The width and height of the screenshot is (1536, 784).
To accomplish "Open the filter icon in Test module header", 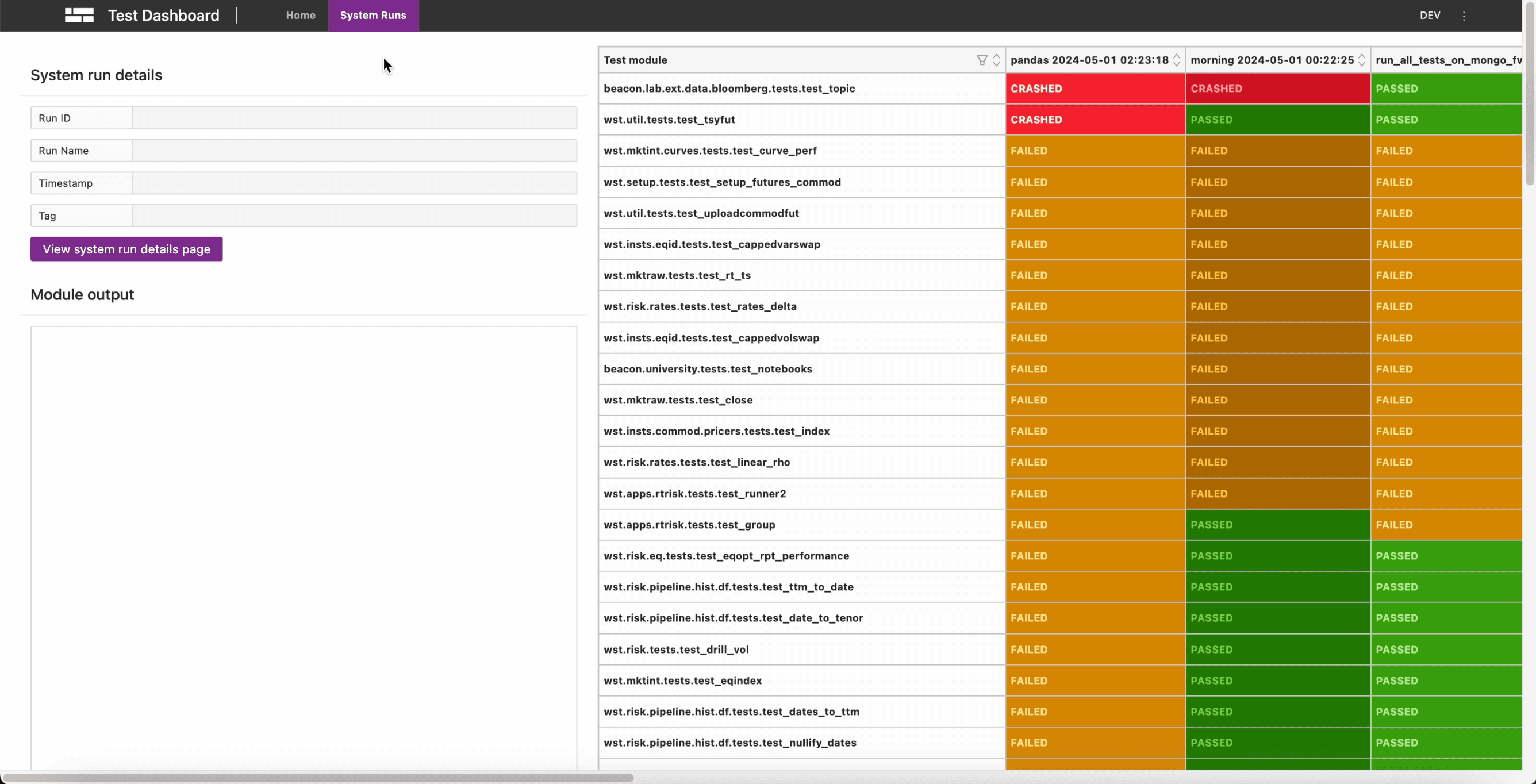I will pyautogui.click(x=981, y=60).
